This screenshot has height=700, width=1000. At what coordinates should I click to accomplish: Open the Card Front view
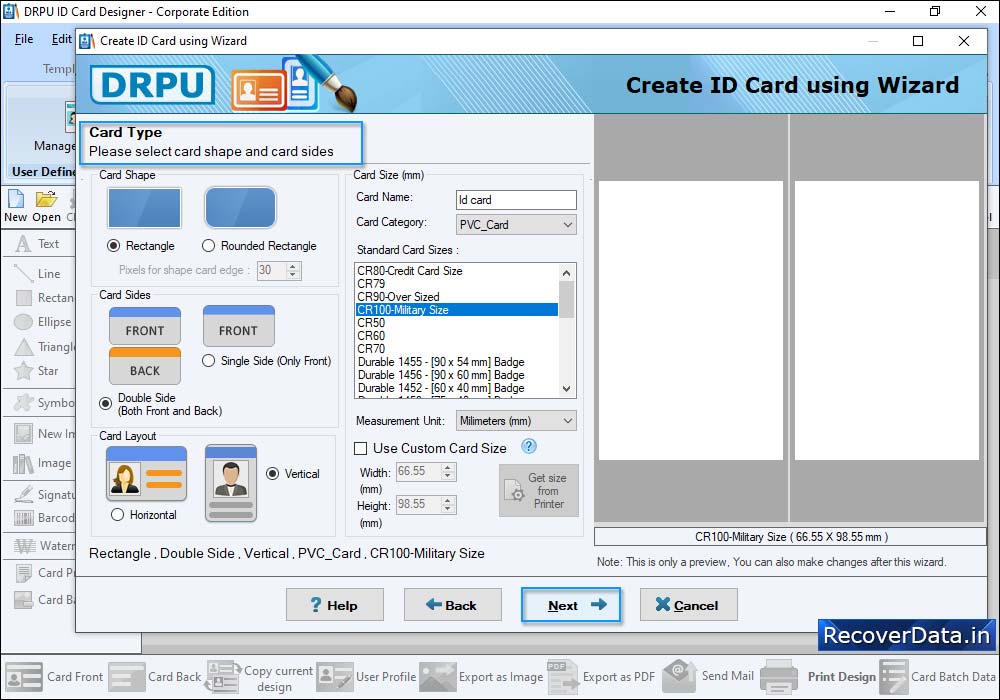(x=54, y=677)
